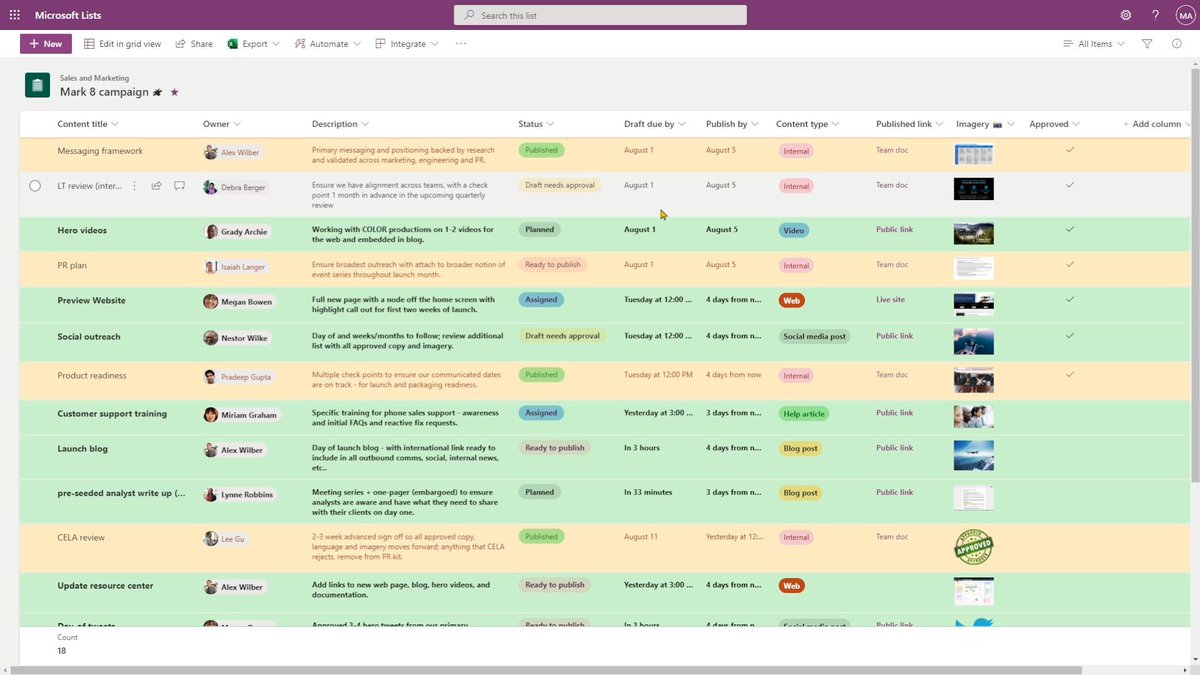Open the Published link column header
The height and width of the screenshot is (675, 1200).
click(909, 124)
